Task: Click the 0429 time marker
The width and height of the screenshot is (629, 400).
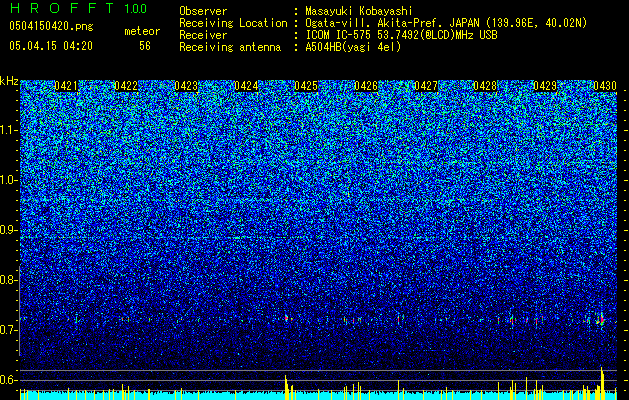Action: 545,86
